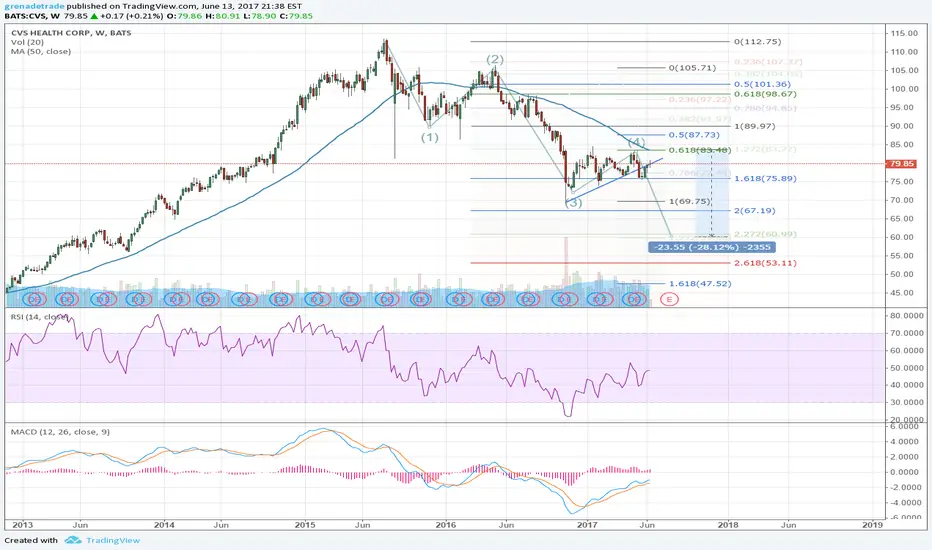
Task: Click the TradingView cloud logo icon
Action: 73,540
